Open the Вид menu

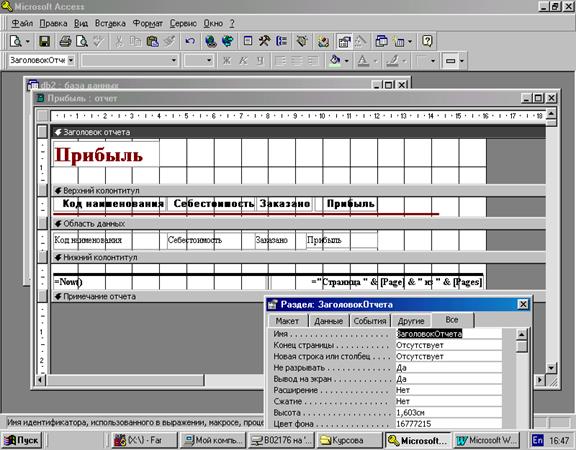[x=81, y=24]
